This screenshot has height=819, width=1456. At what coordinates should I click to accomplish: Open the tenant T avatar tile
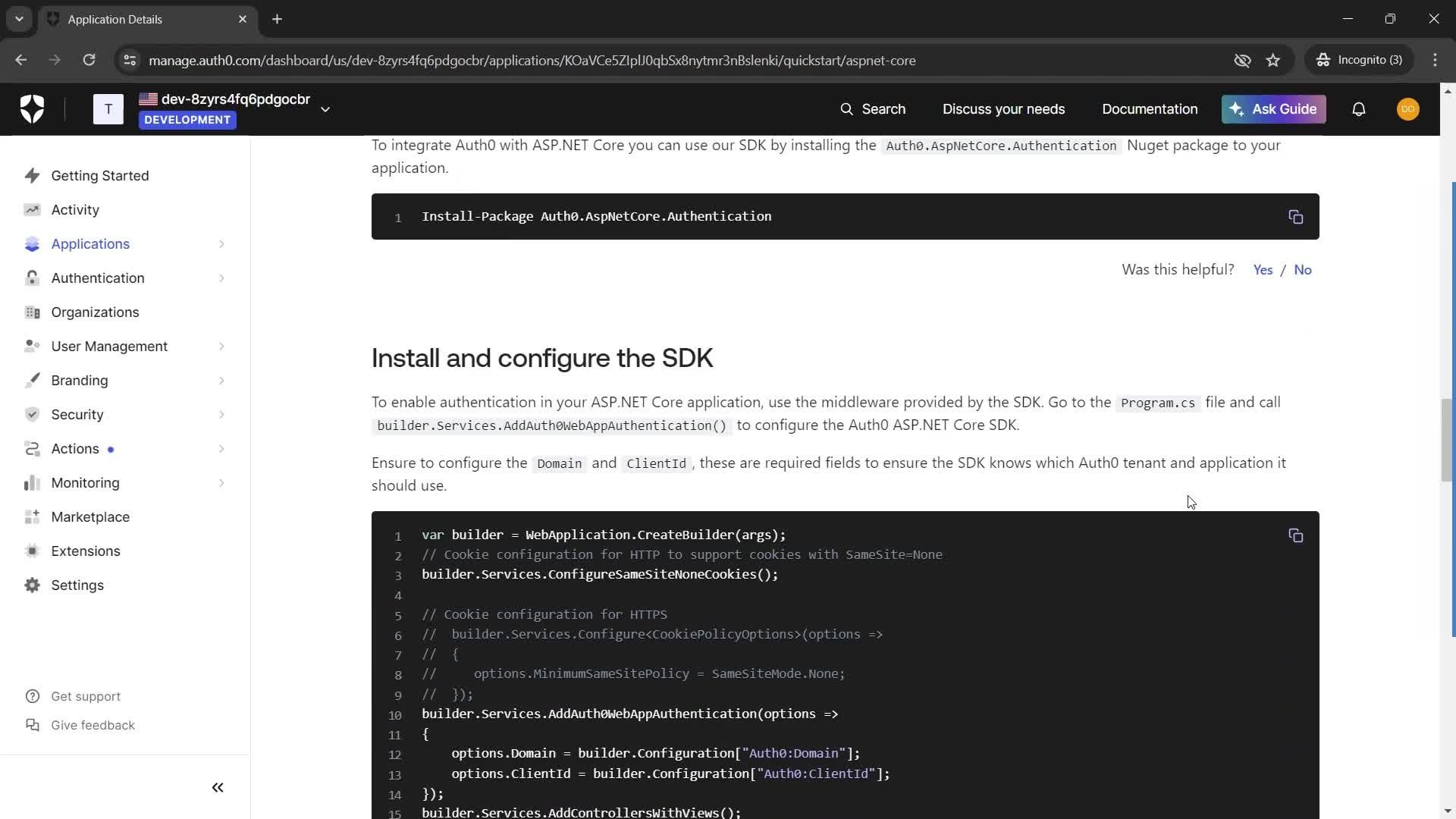tap(108, 109)
